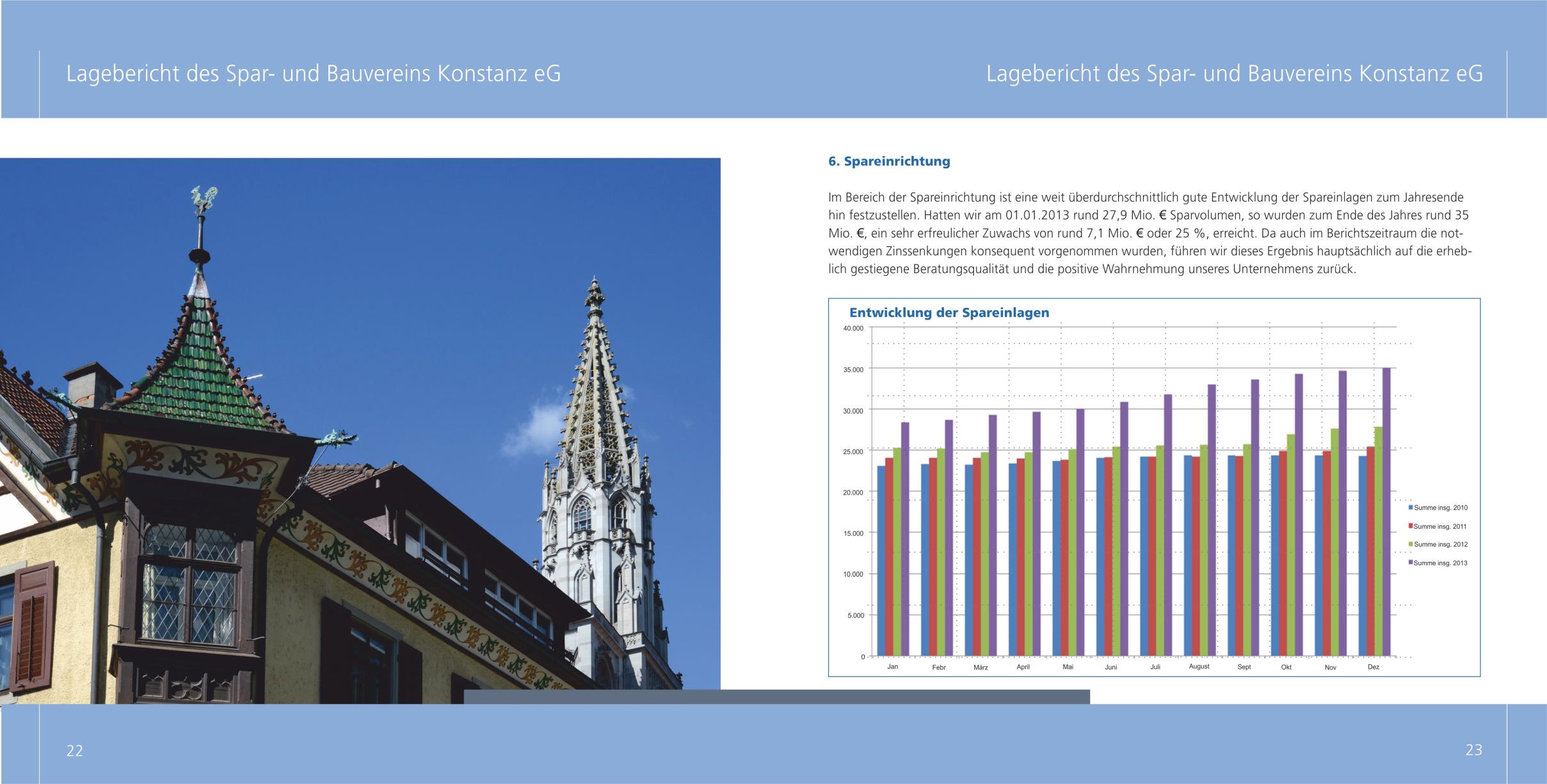Click the chart title 'Entwicklung der Spareinlagen'
Viewport: 1547px width, 784px height.
(x=949, y=313)
